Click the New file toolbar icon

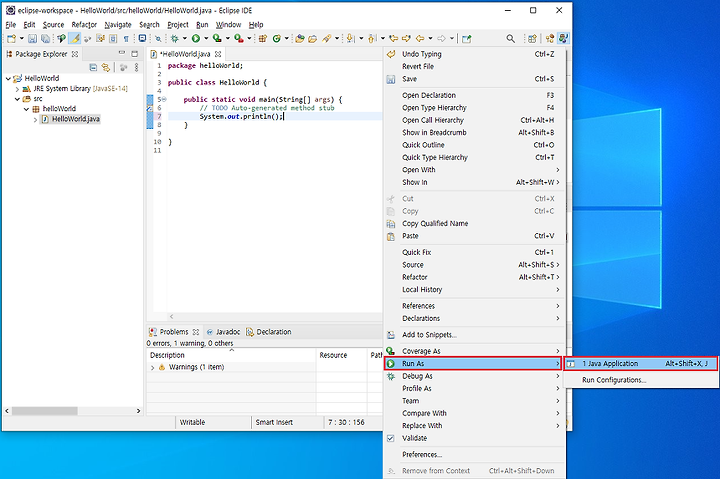pyautogui.click(x=11, y=39)
